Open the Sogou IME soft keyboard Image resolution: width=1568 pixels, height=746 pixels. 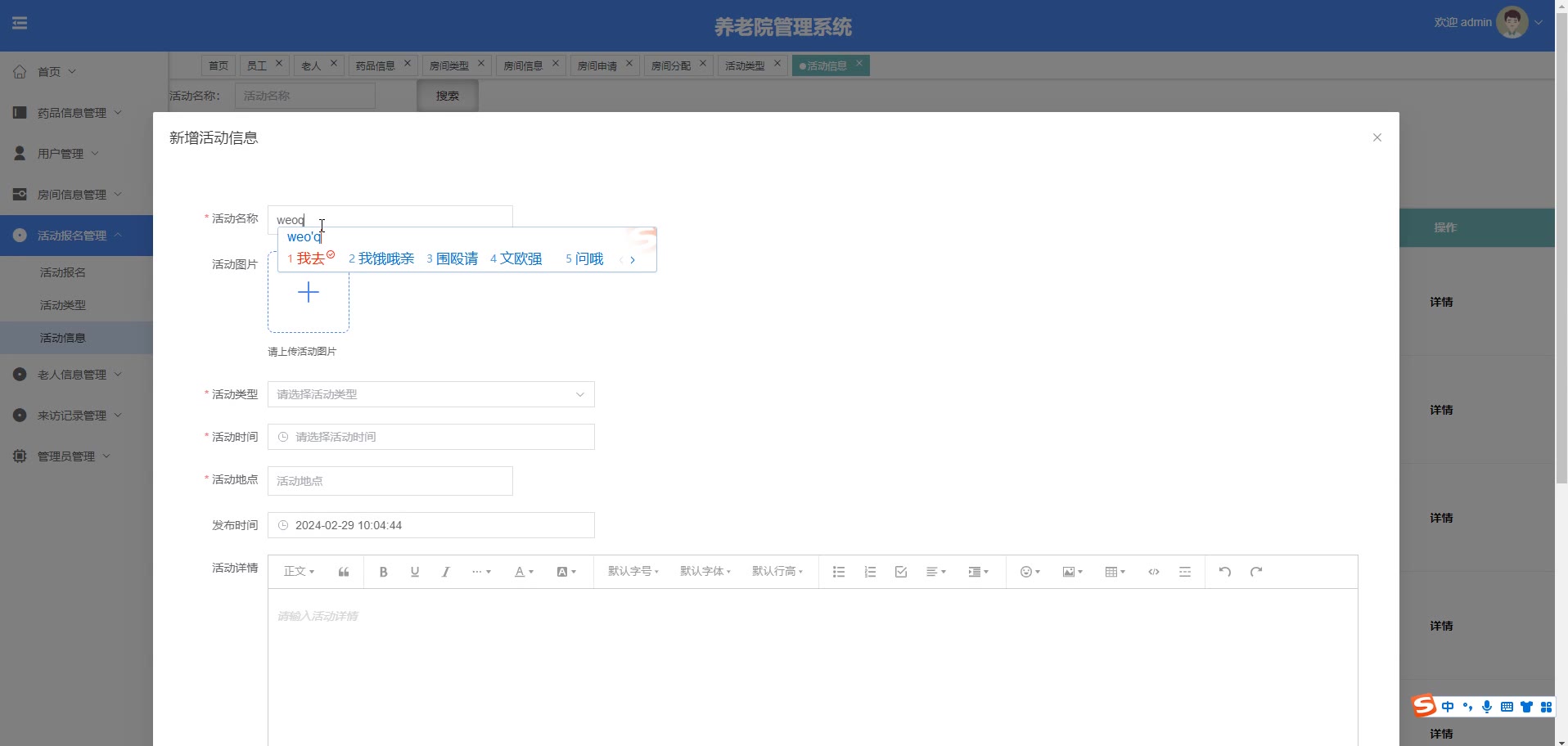tap(1507, 707)
